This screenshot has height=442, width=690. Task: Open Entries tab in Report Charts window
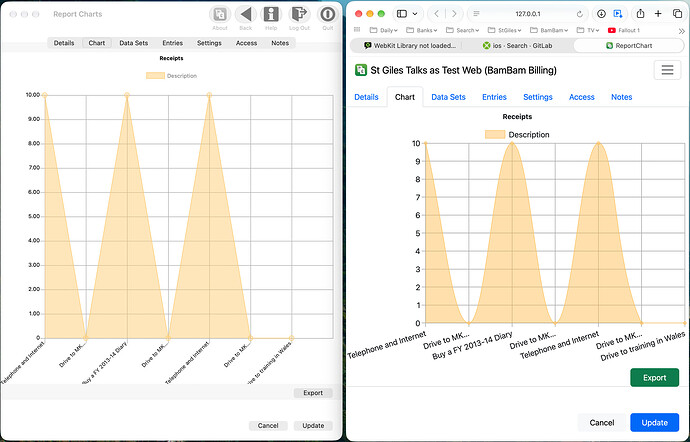click(172, 43)
